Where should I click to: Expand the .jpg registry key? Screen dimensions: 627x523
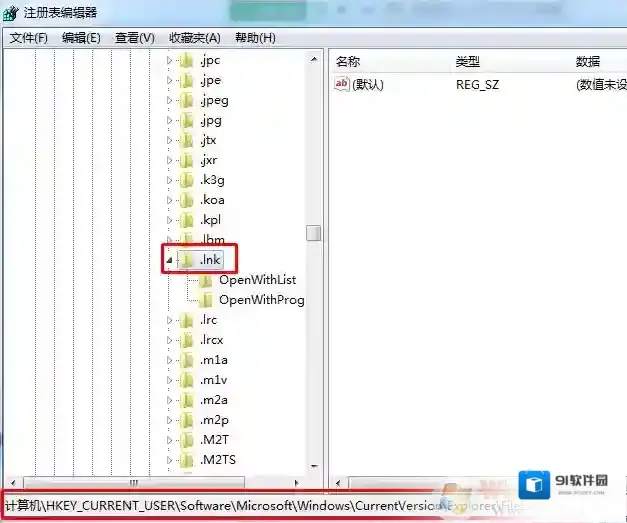[170, 120]
